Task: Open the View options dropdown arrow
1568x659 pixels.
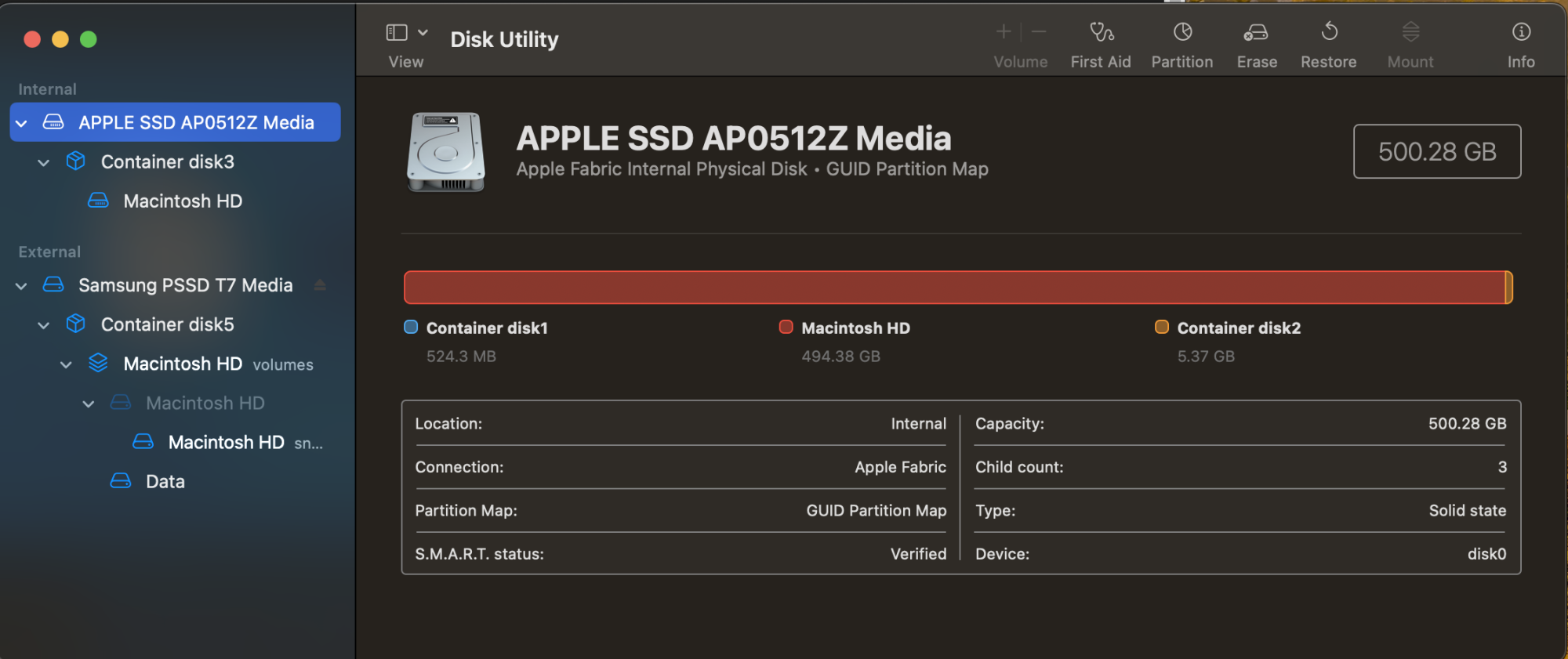Action: tap(423, 32)
